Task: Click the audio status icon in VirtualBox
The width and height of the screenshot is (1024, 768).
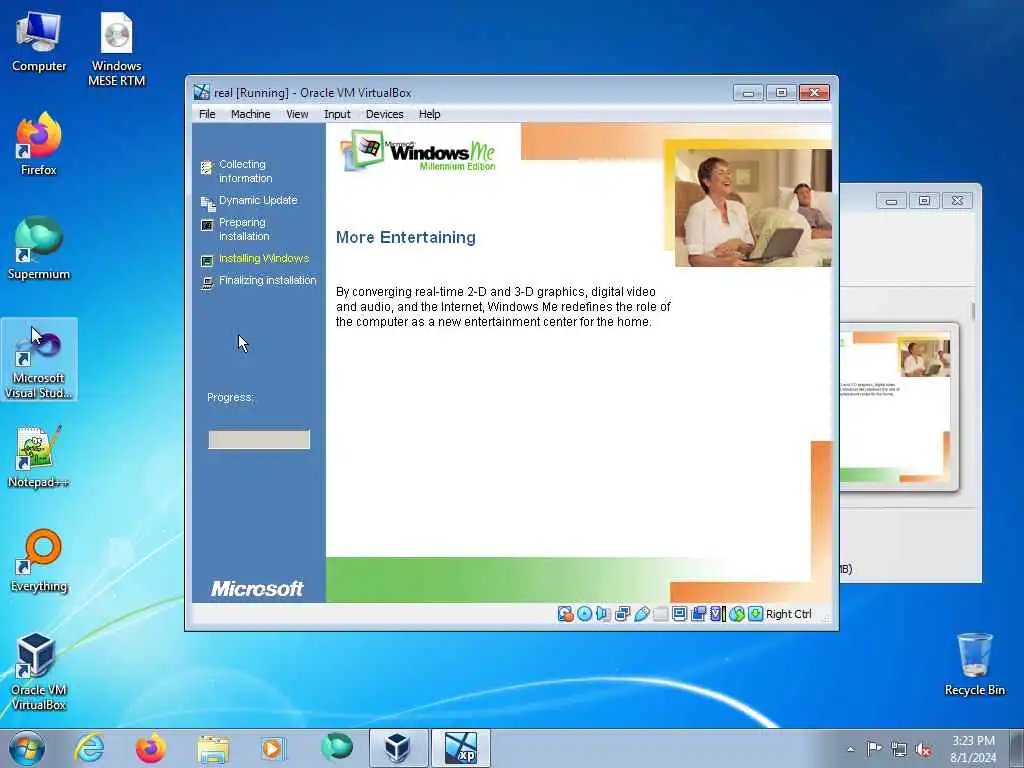Action: point(603,614)
